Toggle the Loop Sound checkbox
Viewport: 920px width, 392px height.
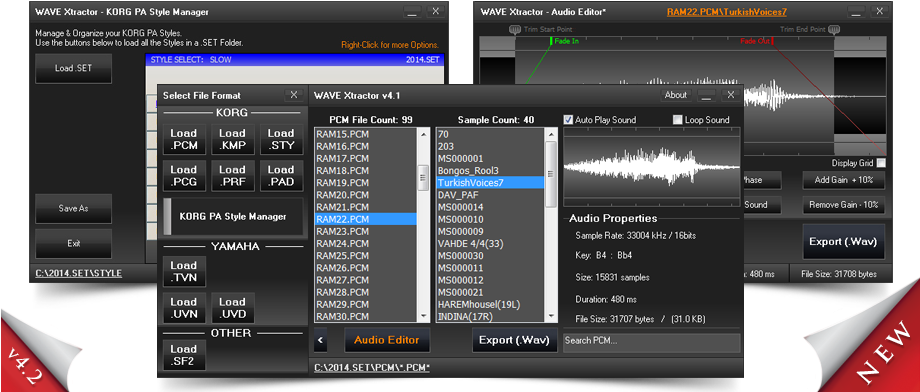point(677,120)
